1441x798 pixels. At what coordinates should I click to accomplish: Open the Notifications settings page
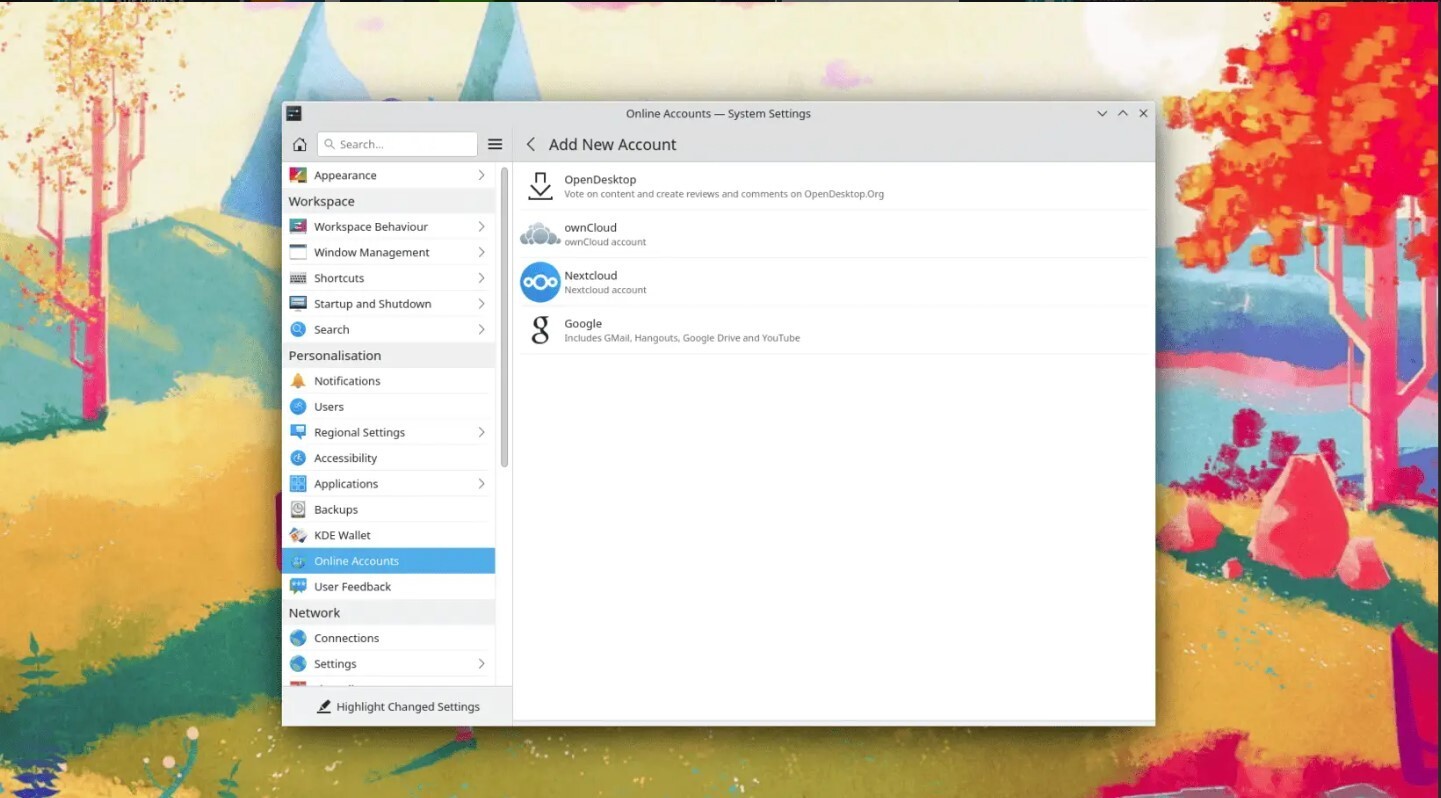(389, 381)
